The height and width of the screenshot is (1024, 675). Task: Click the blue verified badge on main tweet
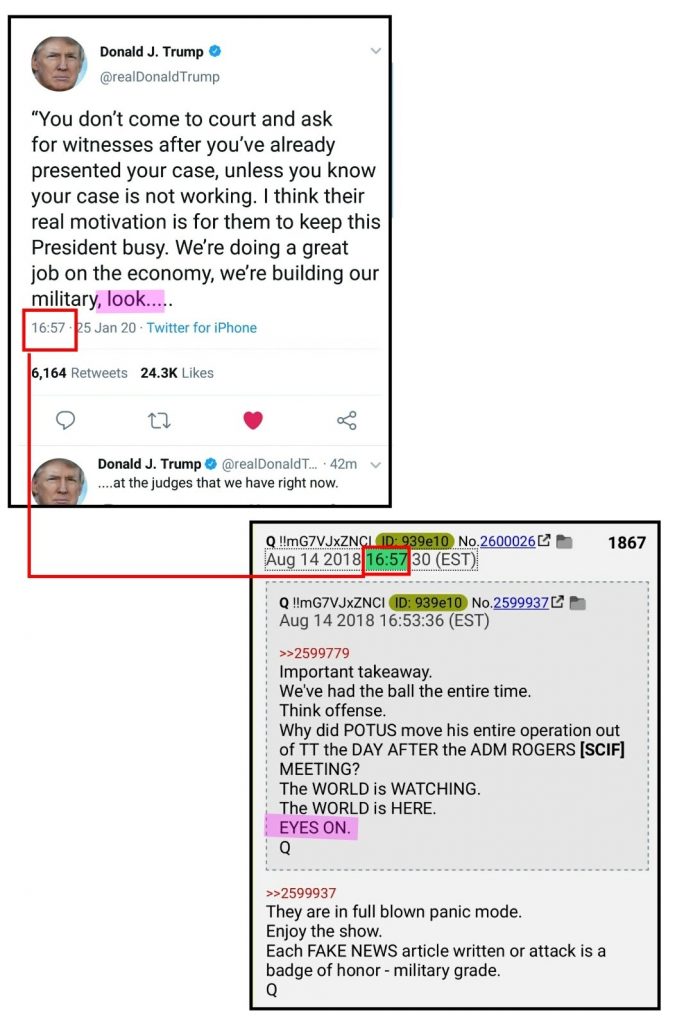click(215, 51)
